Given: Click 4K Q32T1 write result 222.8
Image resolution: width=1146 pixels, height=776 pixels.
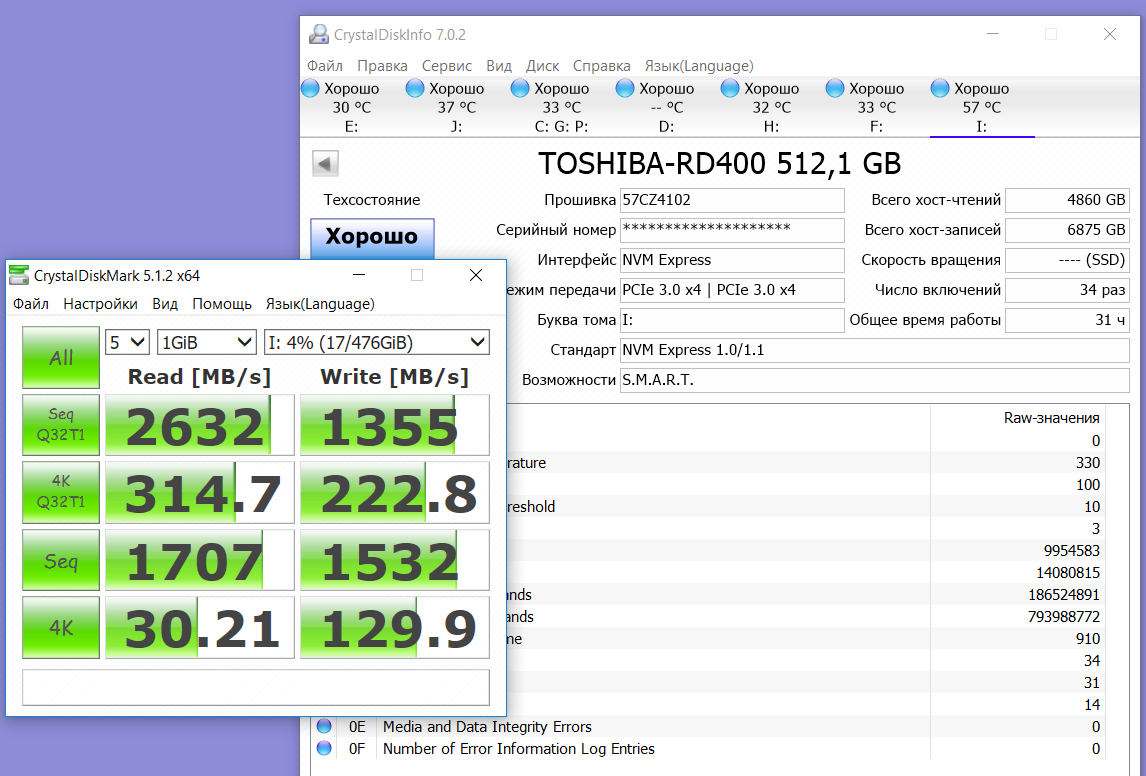Looking at the screenshot, I should (395, 492).
